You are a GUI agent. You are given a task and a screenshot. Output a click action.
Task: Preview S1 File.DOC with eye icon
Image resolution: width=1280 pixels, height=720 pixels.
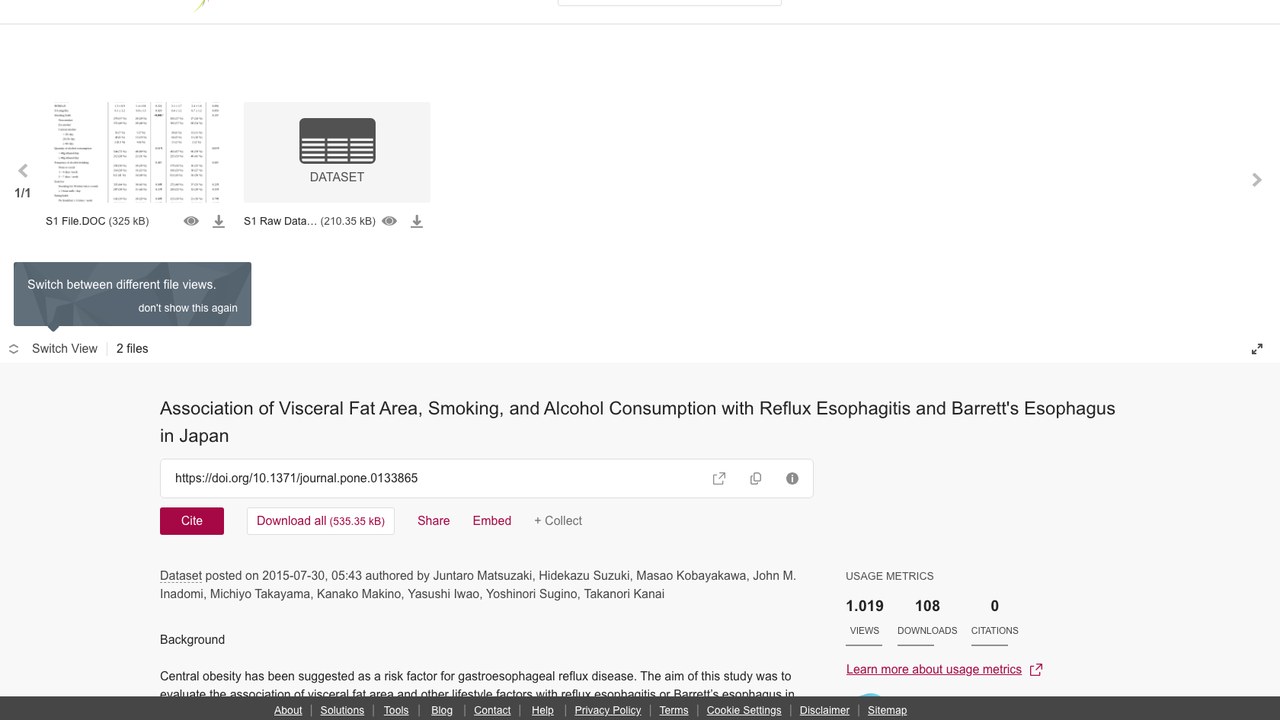(191, 221)
